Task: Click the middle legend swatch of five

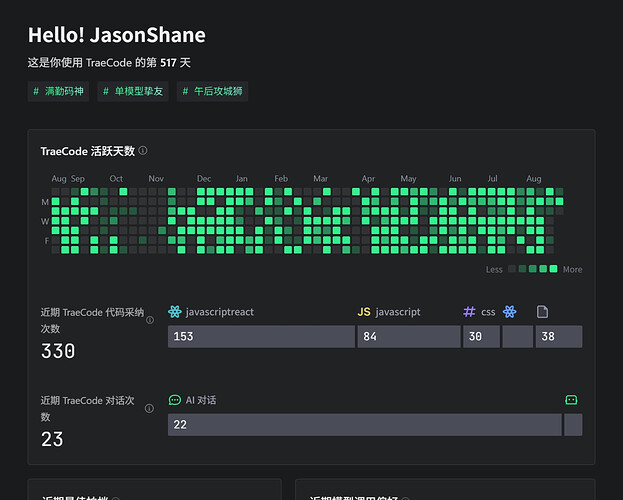Action: 533,269
